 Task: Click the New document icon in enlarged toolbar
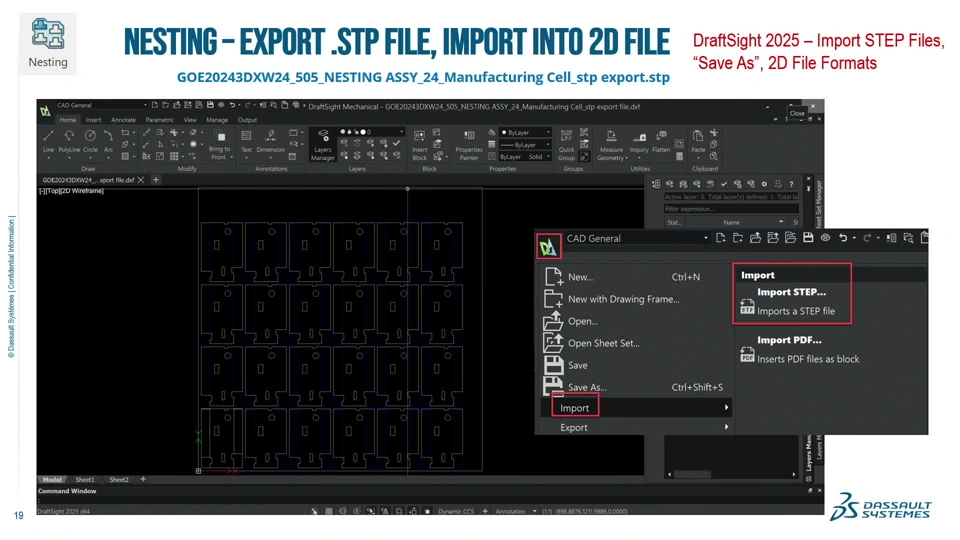pyautogui.click(x=721, y=238)
